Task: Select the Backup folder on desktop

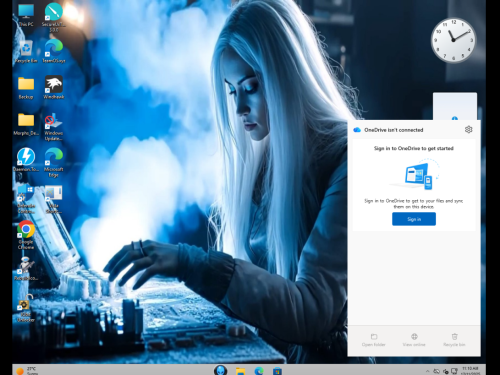Action: pos(26,88)
